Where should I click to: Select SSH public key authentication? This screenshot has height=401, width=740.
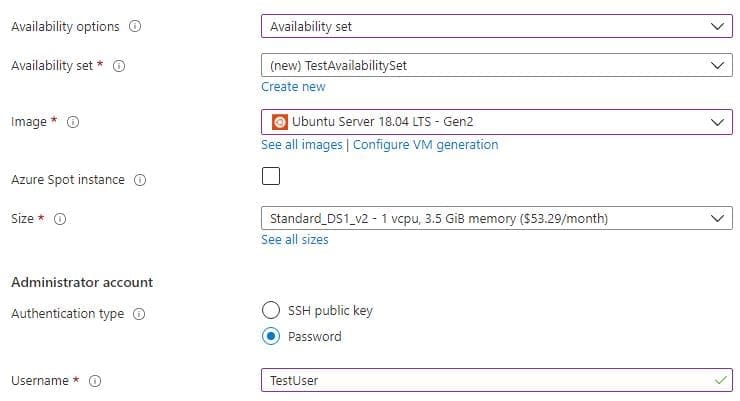click(270, 310)
